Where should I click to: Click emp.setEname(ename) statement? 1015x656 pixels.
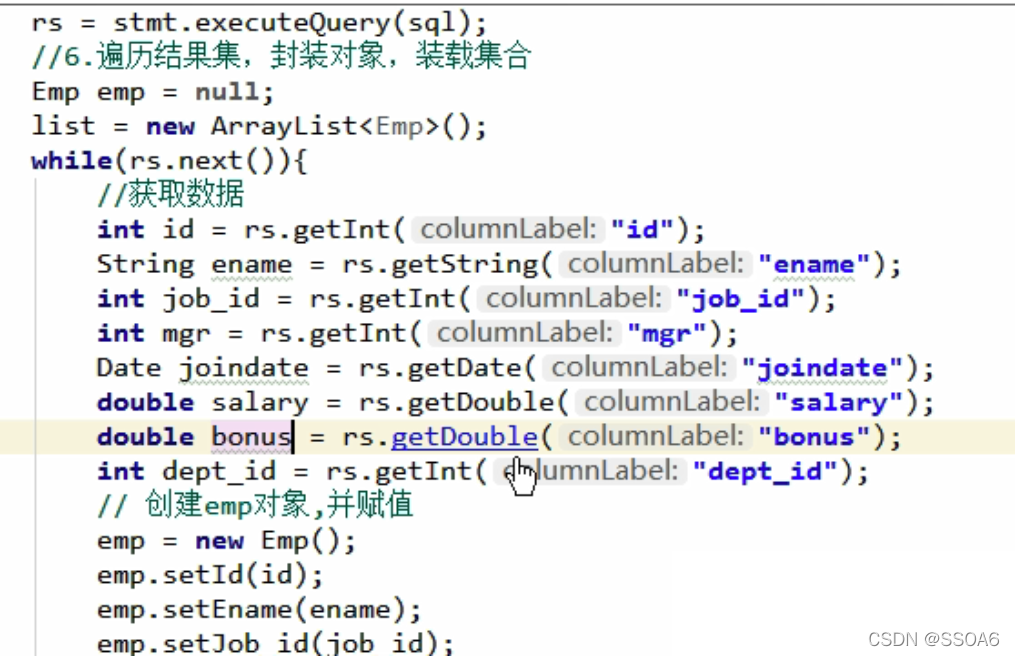coord(259,610)
